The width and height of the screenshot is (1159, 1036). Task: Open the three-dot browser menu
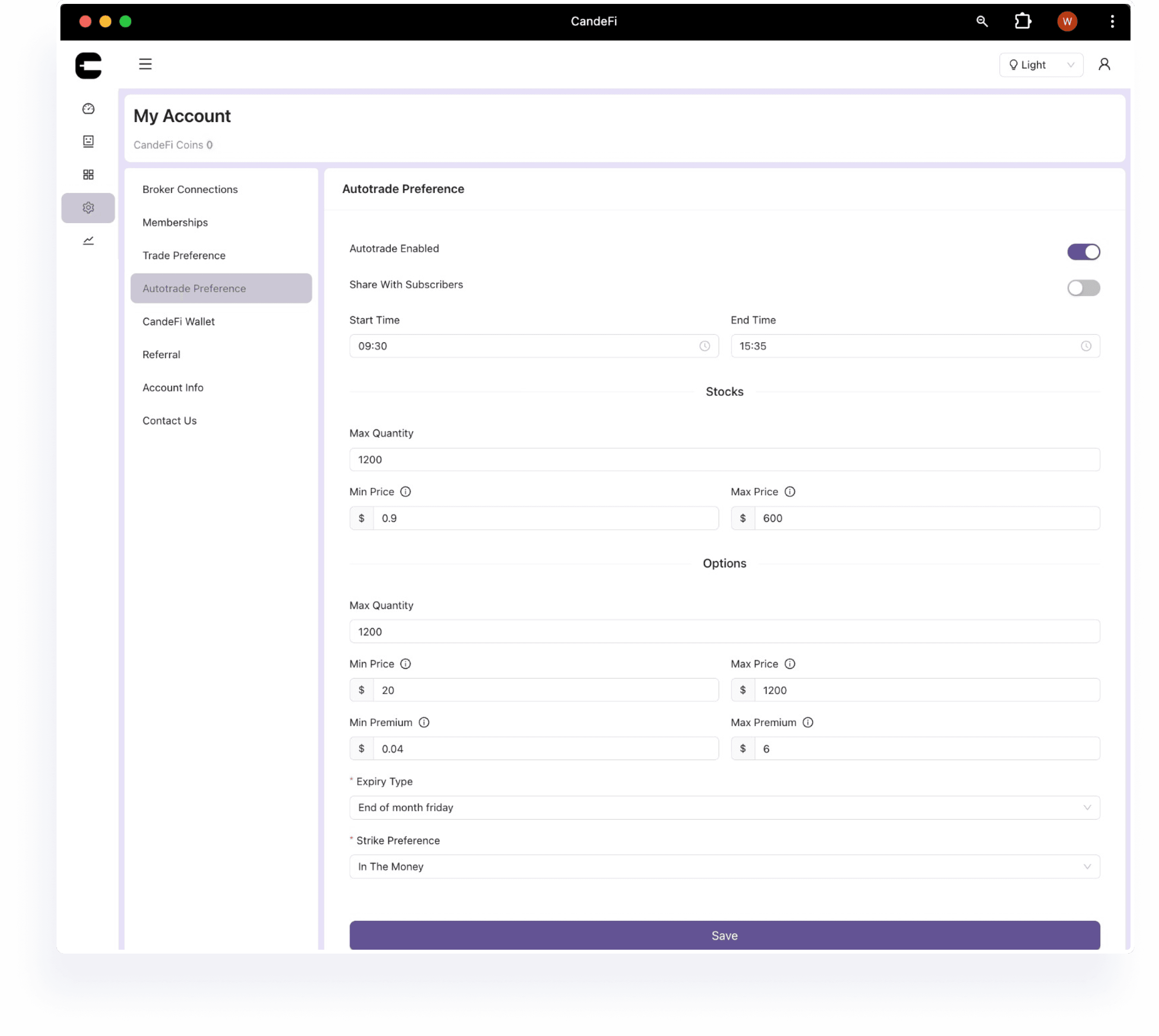[x=1112, y=21]
